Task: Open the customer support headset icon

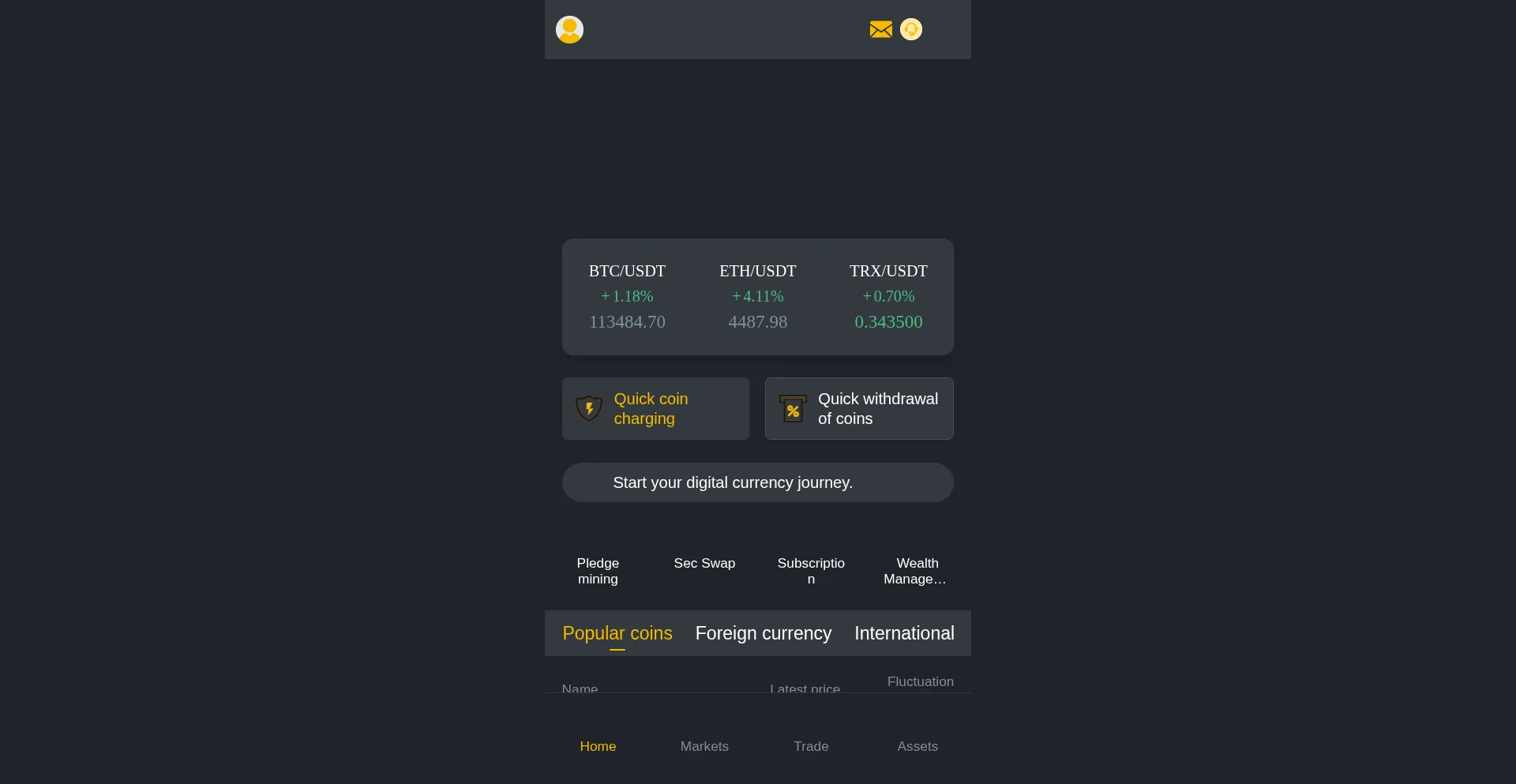Action: pos(911,29)
